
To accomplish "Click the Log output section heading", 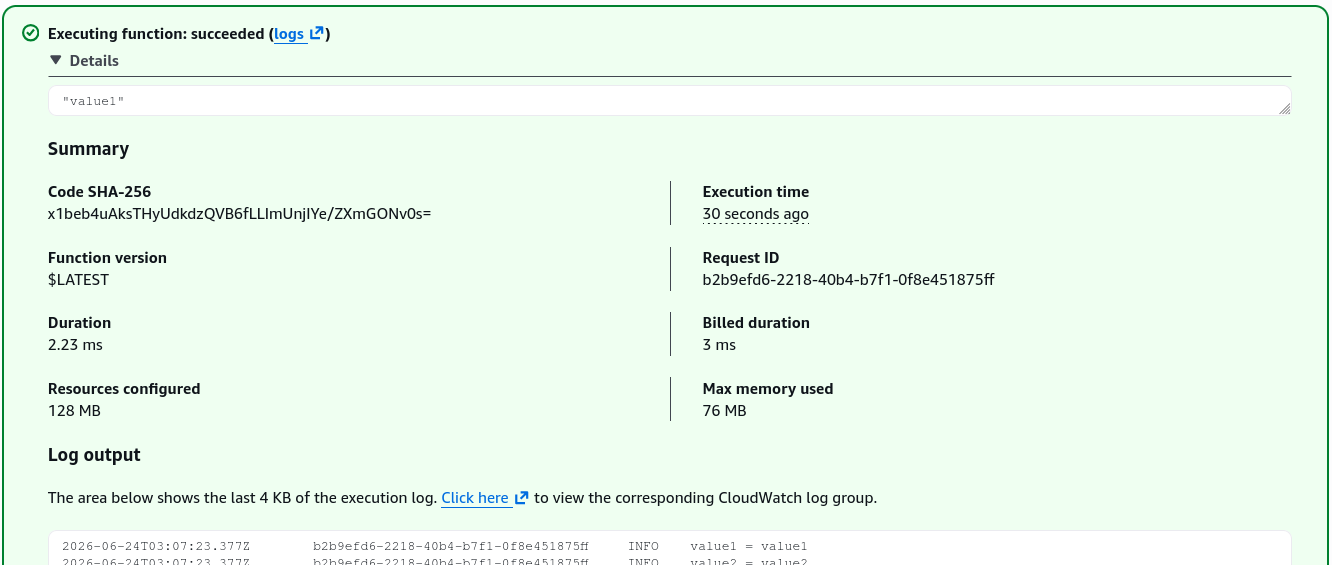I will click(x=94, y=455).
